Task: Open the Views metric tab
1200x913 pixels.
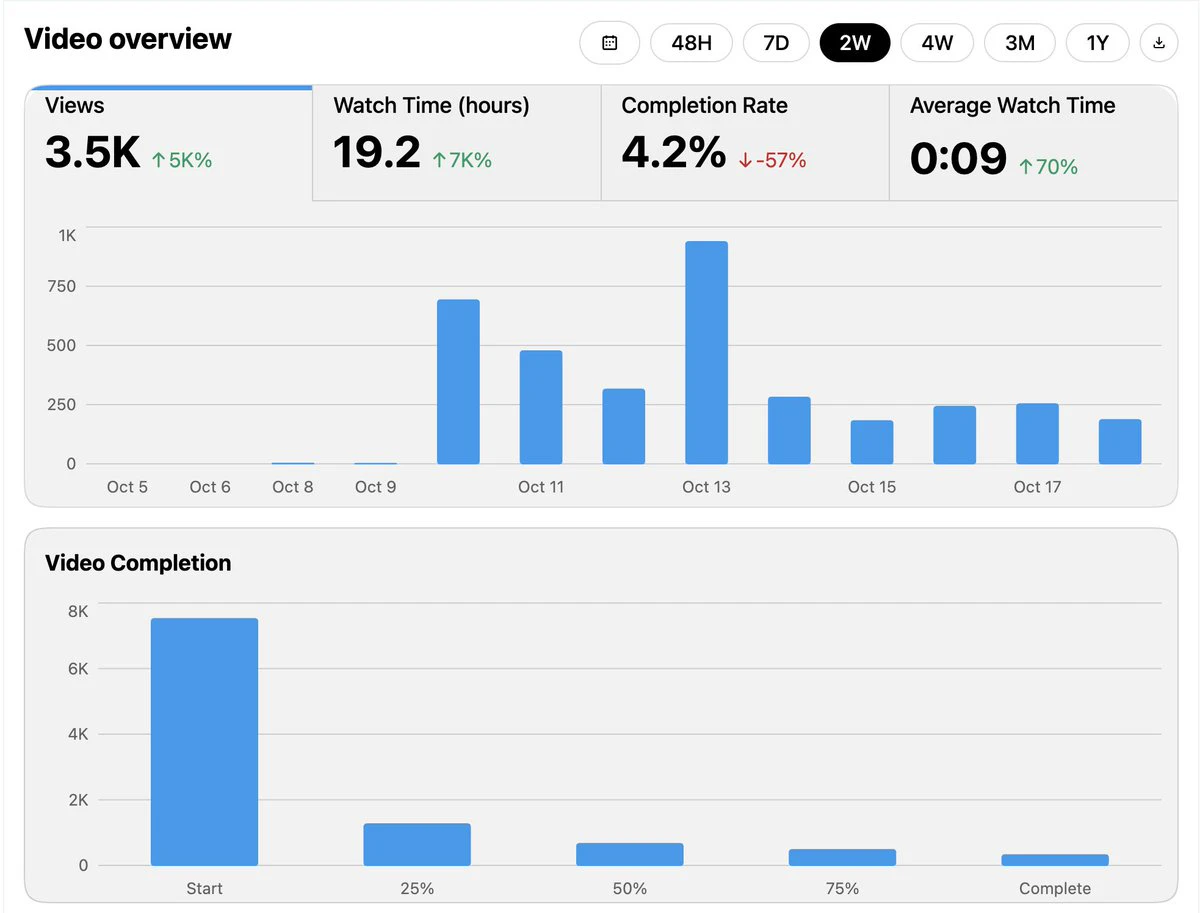Action: pyautogui.click(x=169, y=143)
